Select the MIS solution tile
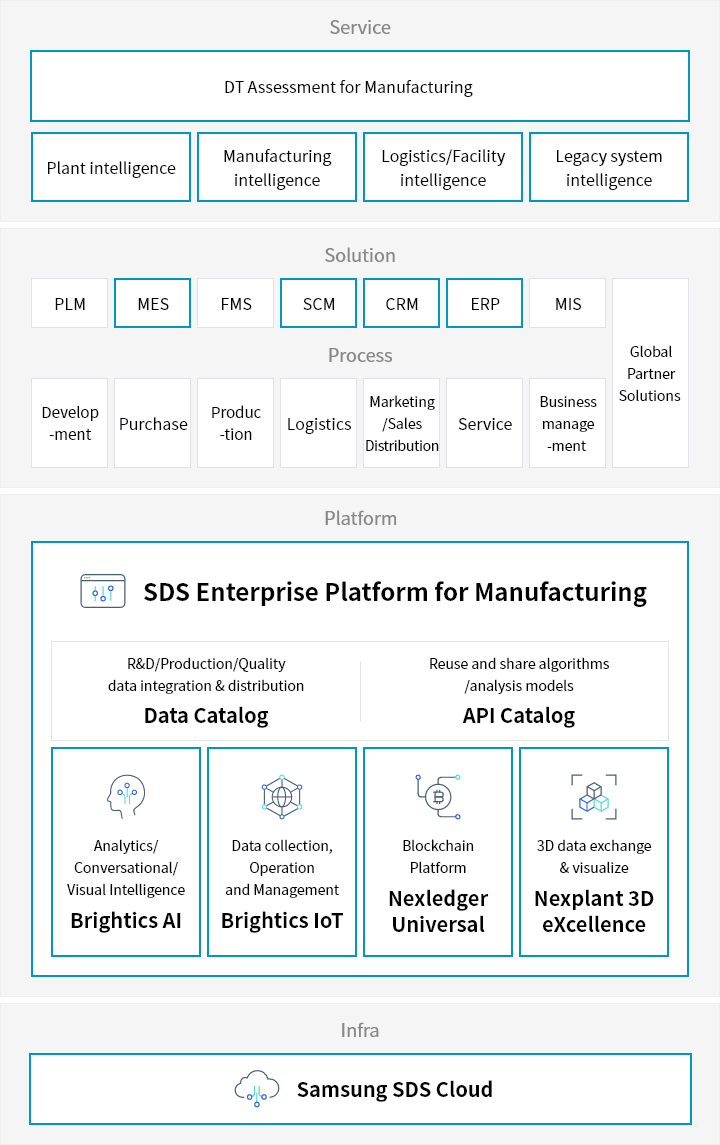Viewport: 720px width, 1145px height. pos(567,303)
